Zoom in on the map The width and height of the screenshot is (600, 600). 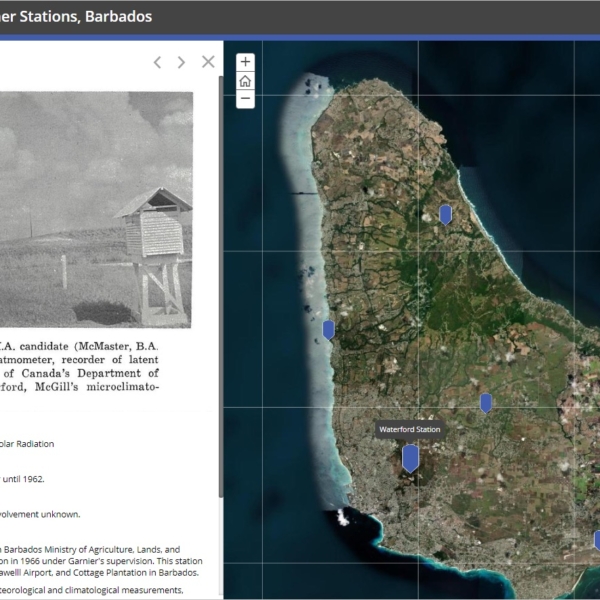coord(245,62)
